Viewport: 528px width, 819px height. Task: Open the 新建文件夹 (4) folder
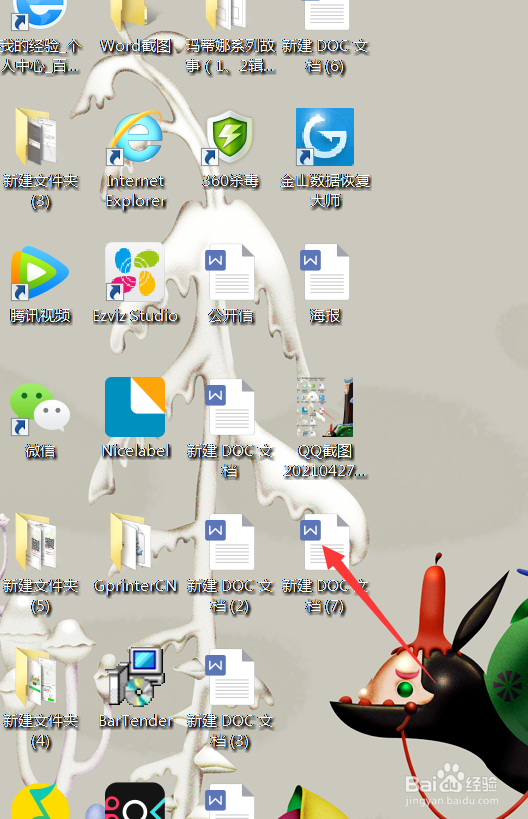point(37,677)
